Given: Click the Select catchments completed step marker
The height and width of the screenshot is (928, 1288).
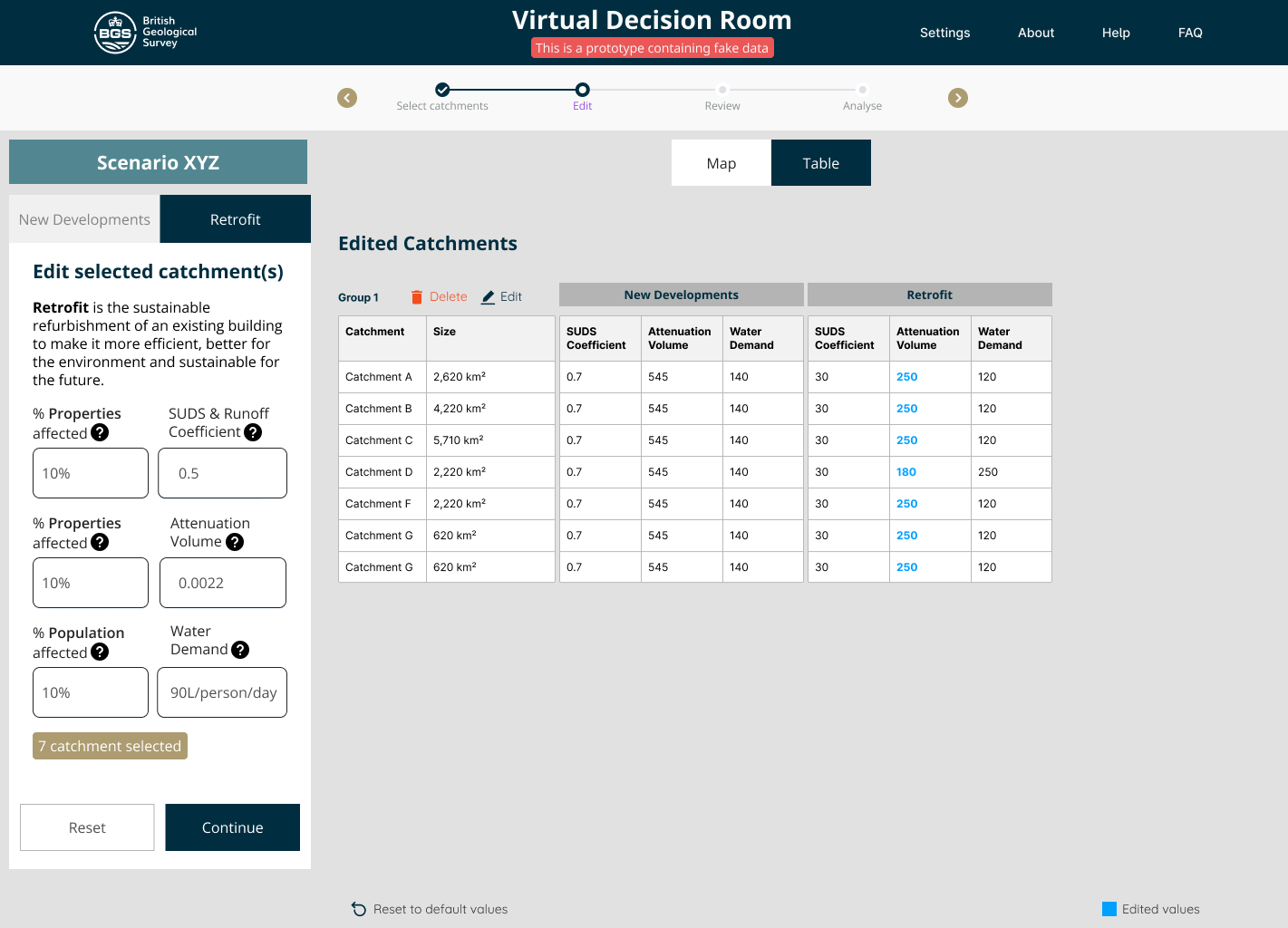Looking at the screenshot, I should tap(442, 90).
